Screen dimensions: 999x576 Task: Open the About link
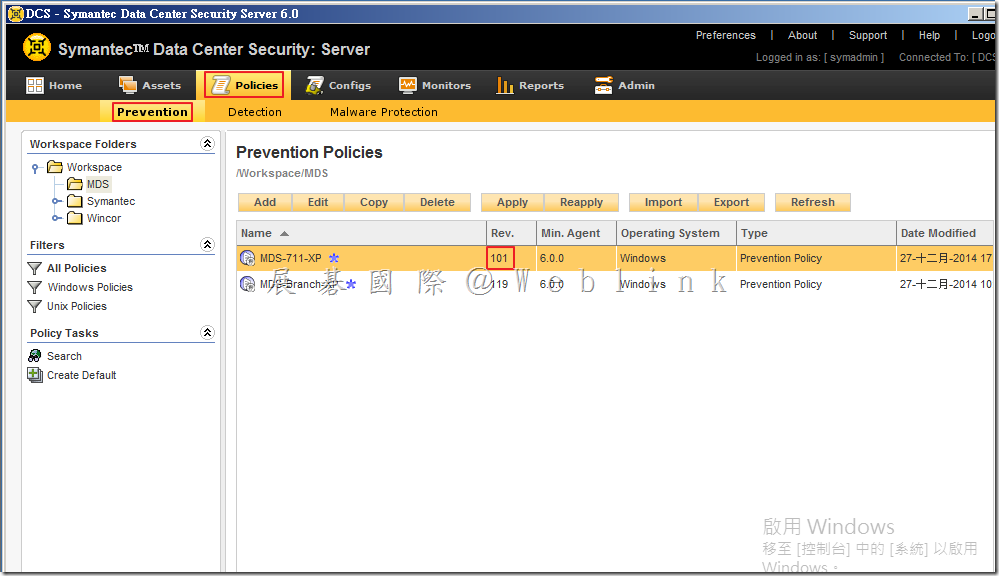pyautogui.click(x=802, y=35)
